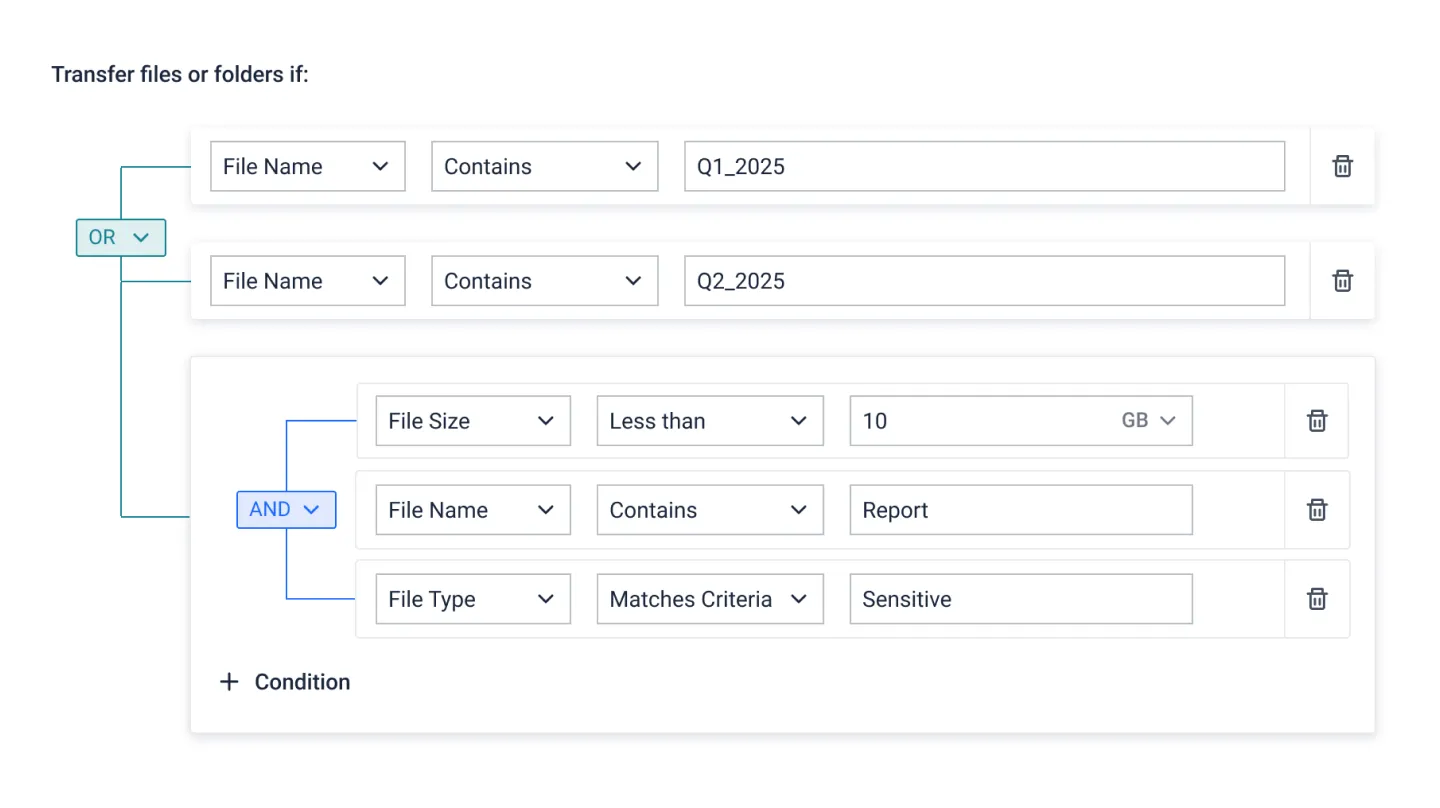
Task: Click the Q1_2025 text input field
Action: tap(984, 167)
